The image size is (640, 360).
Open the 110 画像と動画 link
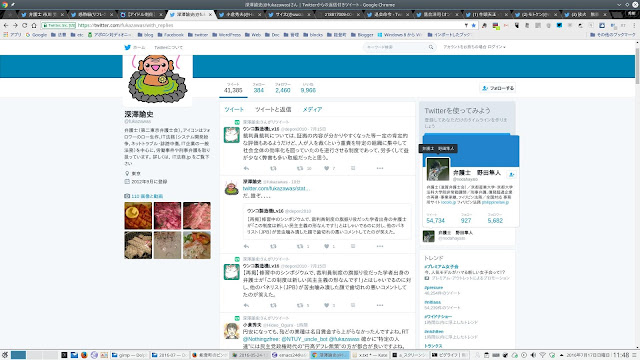pyautogui.click(x=147, y=196)
